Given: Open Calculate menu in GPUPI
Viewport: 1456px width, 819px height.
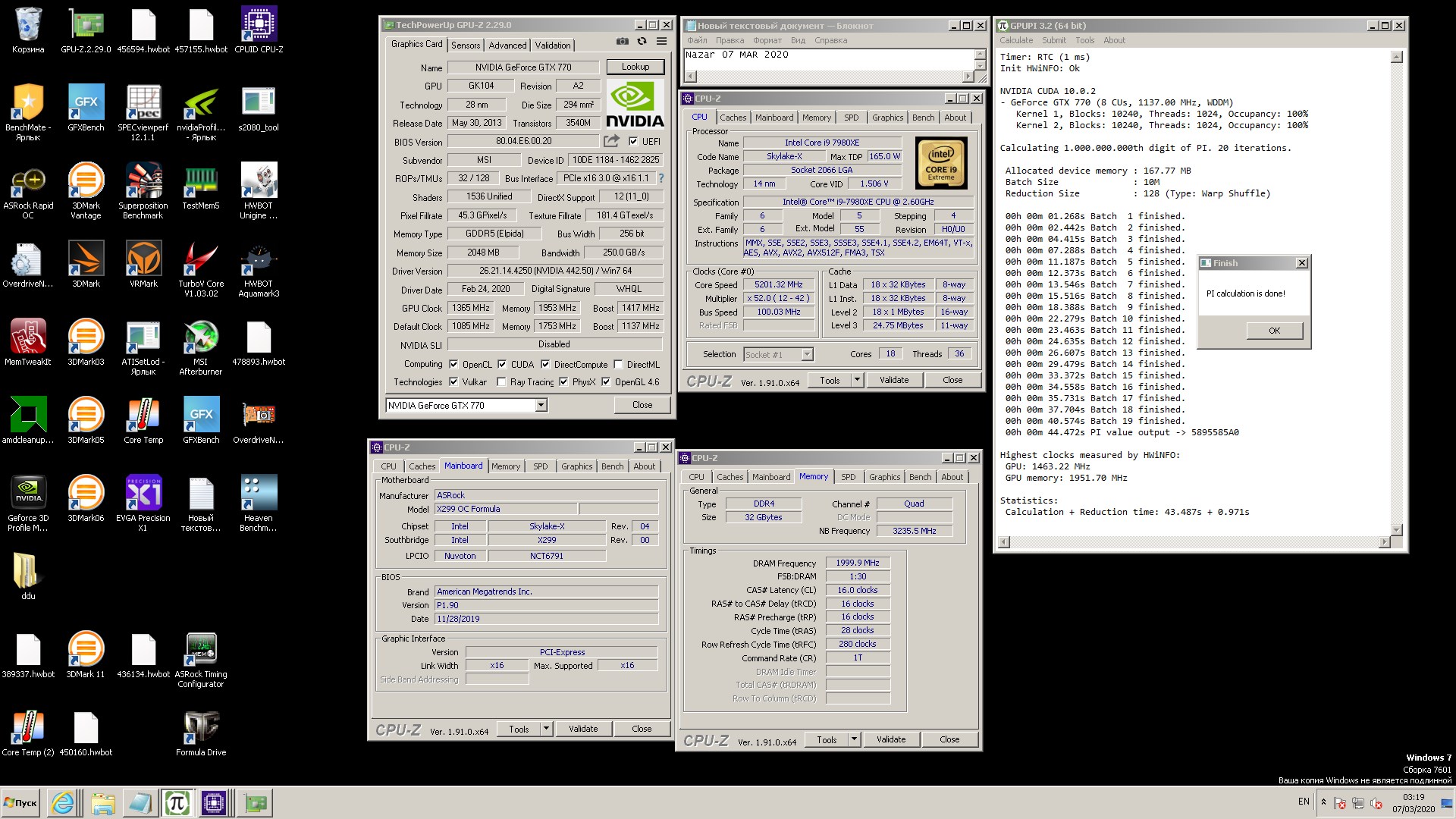Looking at the screenshot, I should click(x=1015, y=40).
